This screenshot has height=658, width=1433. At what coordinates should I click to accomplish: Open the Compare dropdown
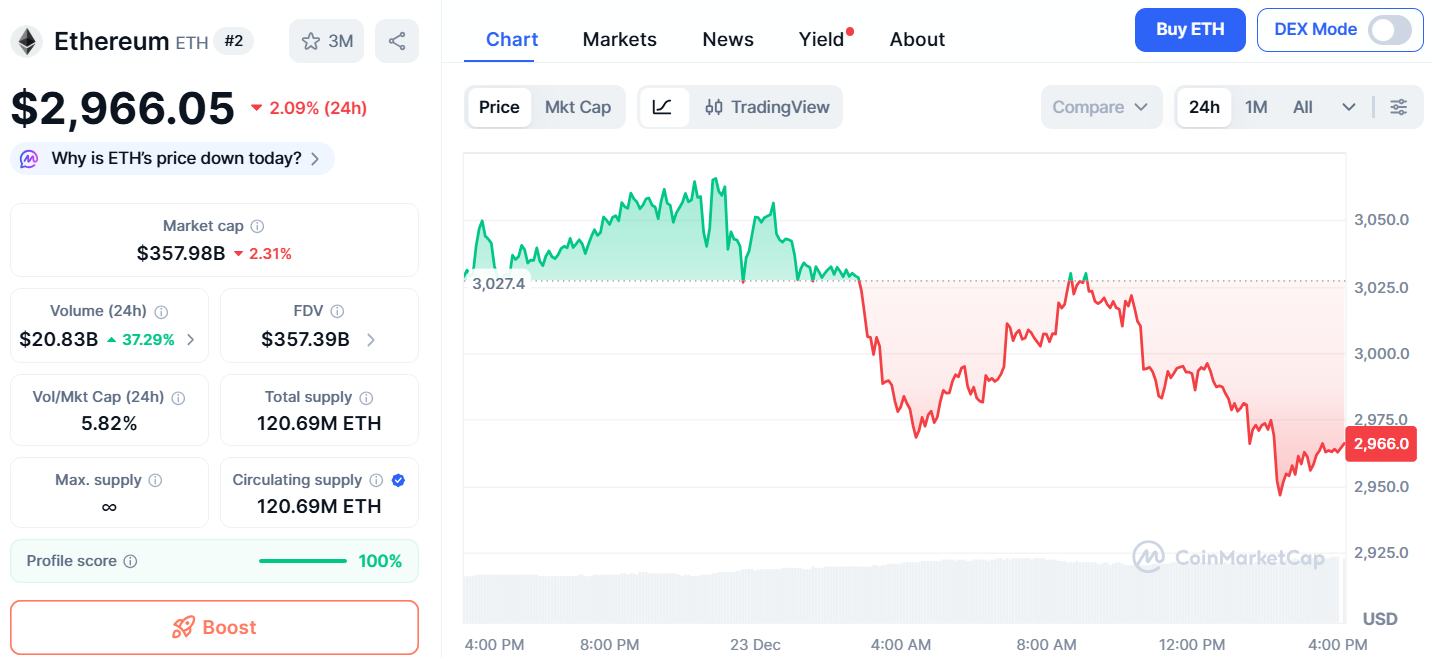(1100, 107)
